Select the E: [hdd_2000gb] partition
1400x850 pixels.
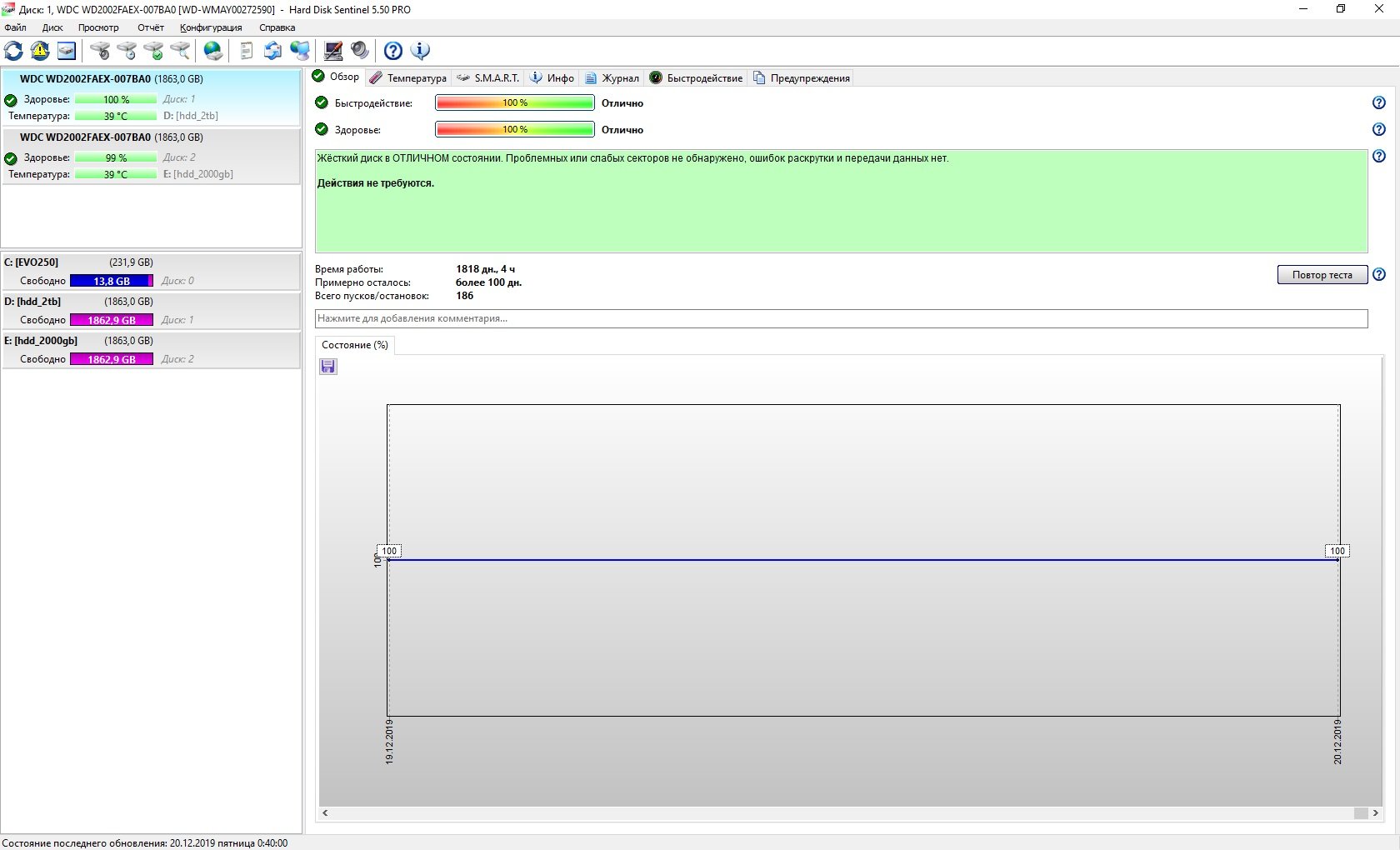151,350
